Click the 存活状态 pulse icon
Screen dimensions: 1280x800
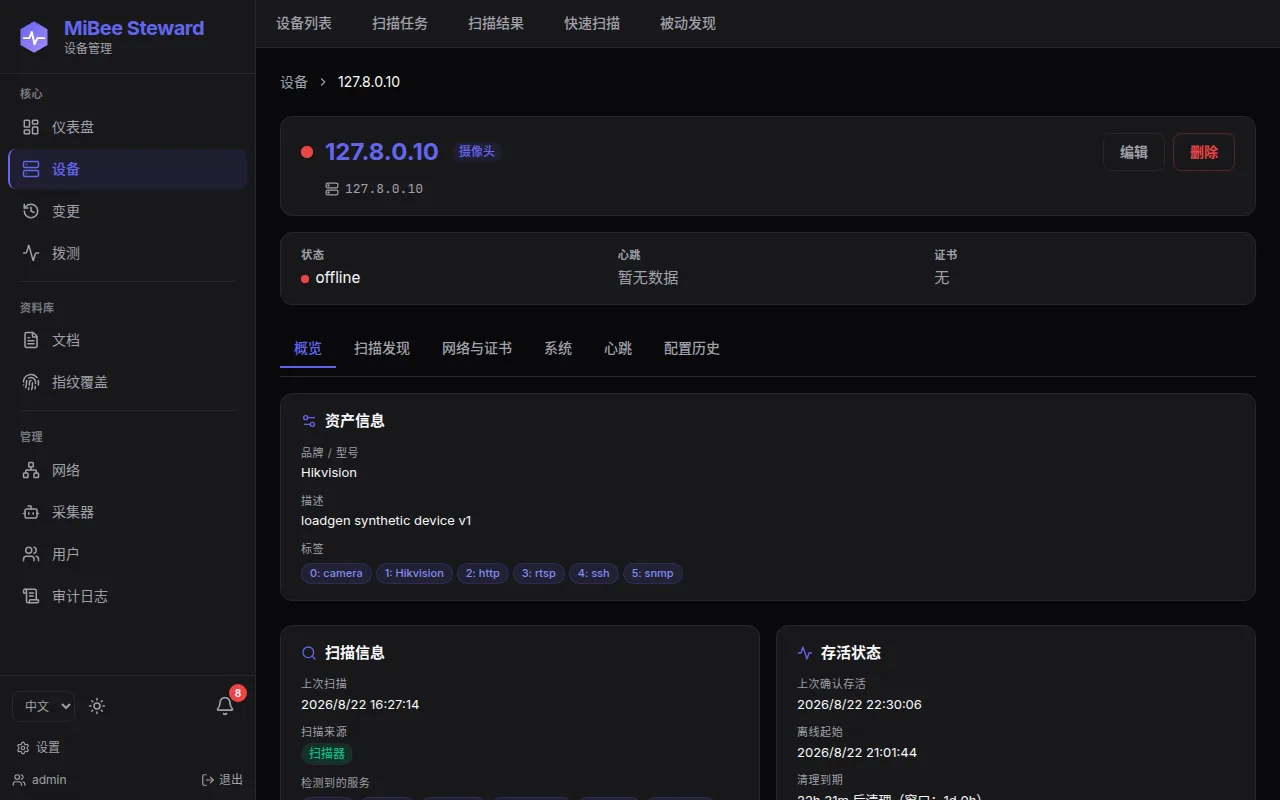805,653
